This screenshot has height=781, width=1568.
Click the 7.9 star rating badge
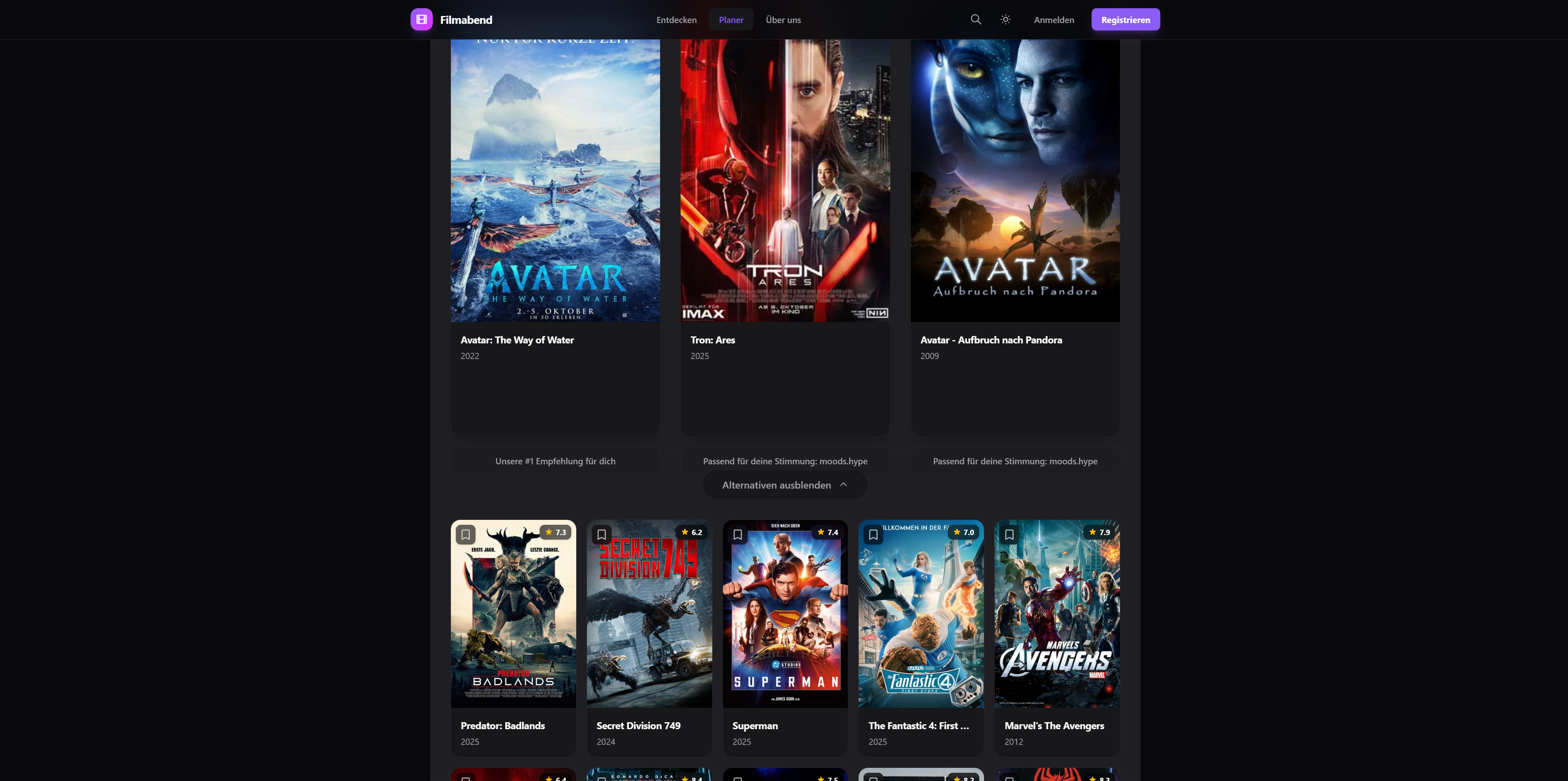coord(1099,532)
